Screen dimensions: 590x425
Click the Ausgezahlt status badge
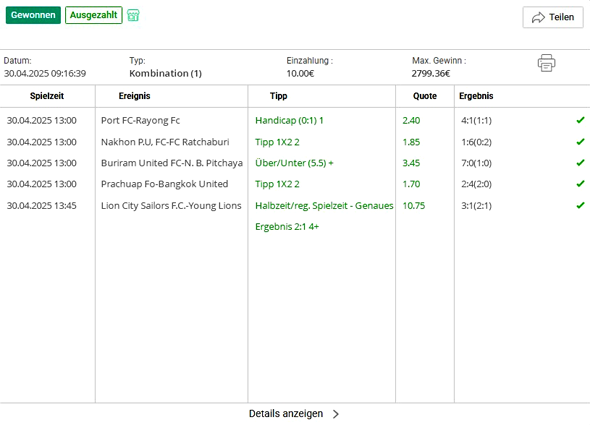[x=94, y=15]
